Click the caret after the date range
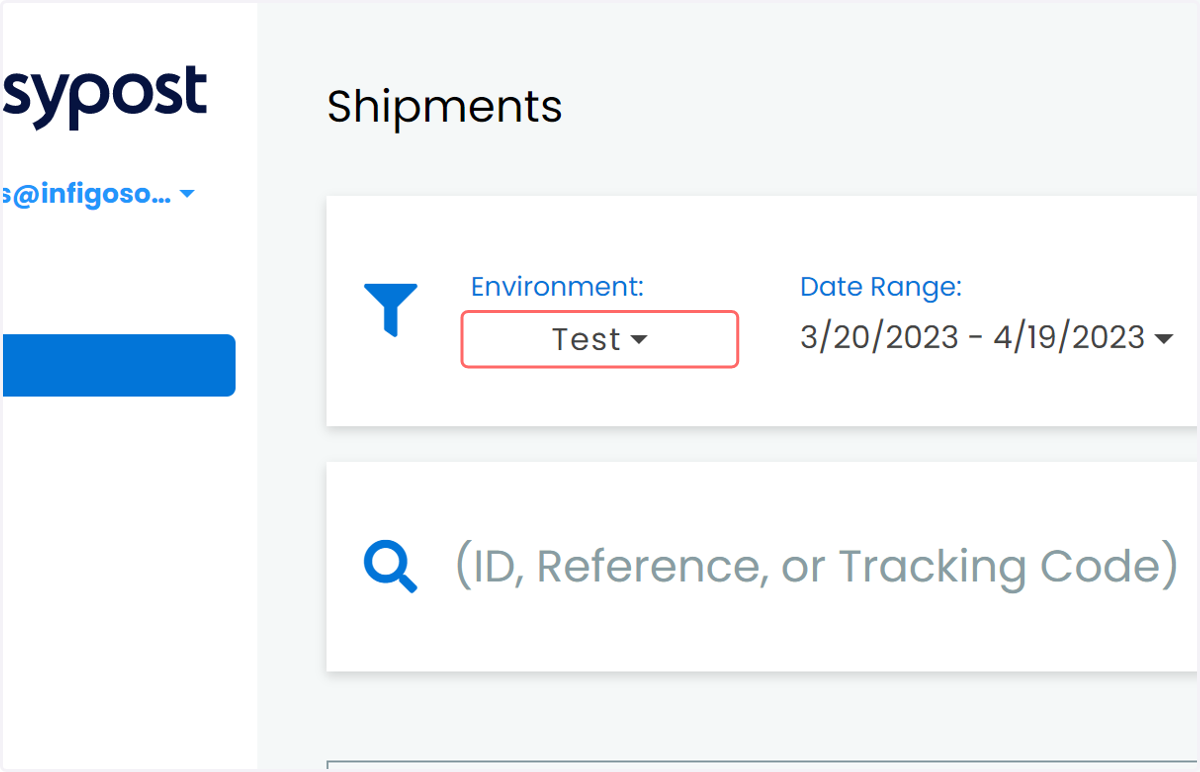Viewport: 1200px width, 772px height. (x=1163, y=340)
